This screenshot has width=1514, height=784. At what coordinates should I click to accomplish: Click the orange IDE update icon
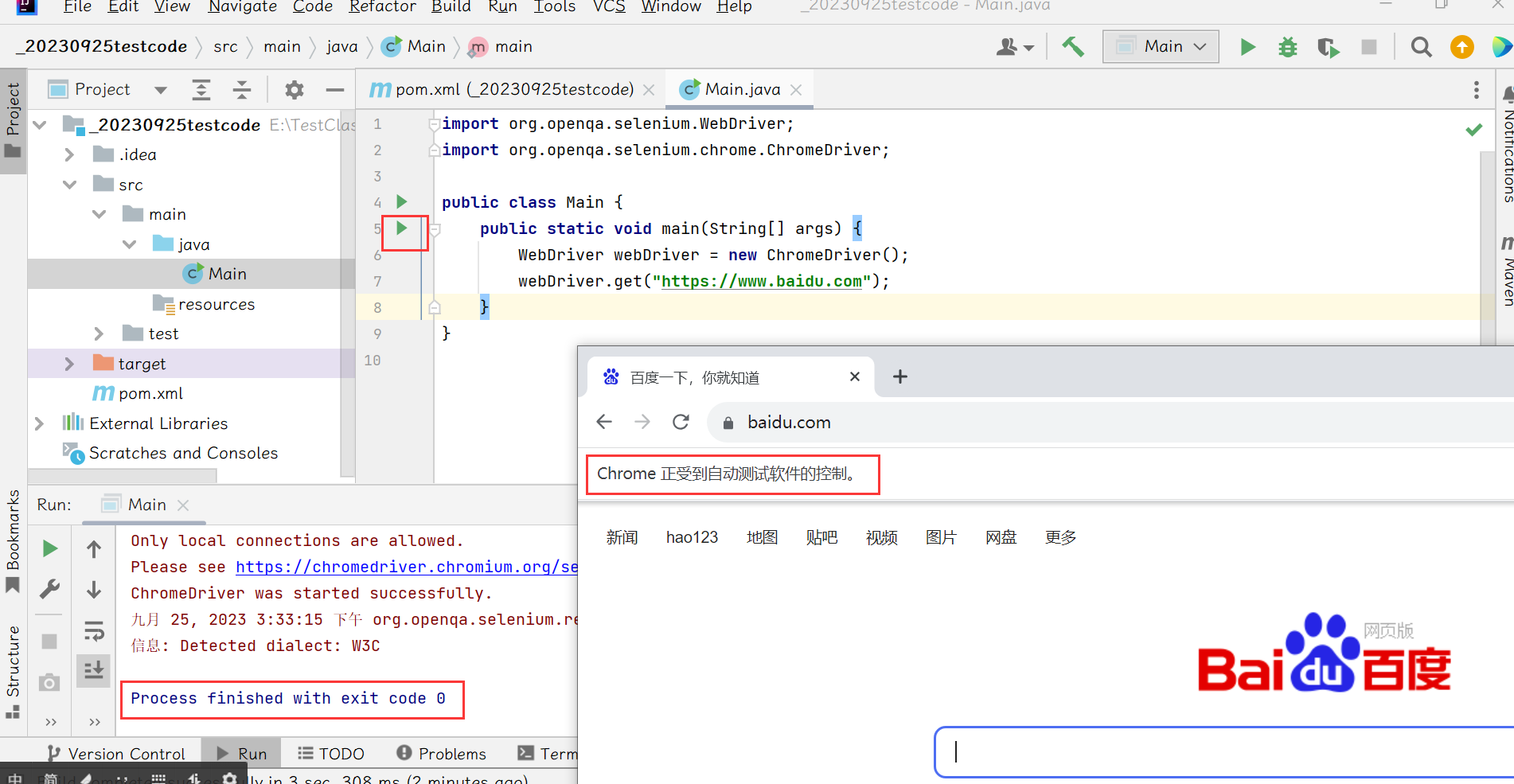point(1462,47)
